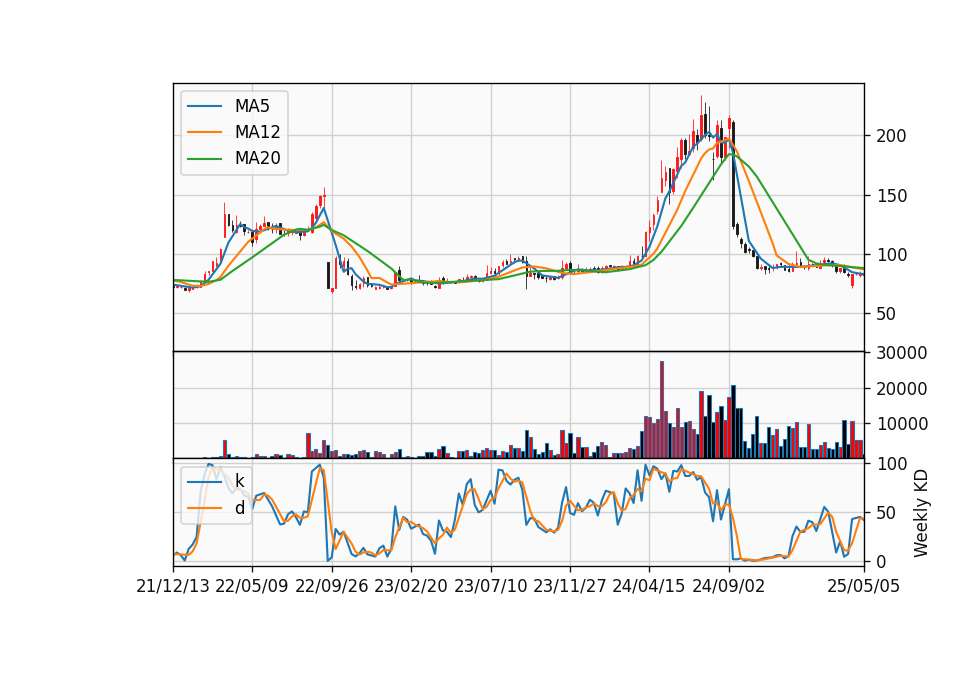Click the 0 tick on the Weekly KD axis

click(881, 561)
